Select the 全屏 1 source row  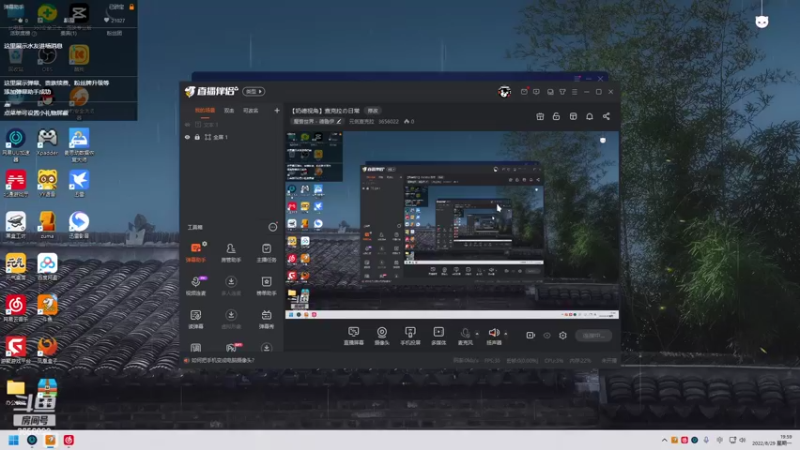pos(232,137)
